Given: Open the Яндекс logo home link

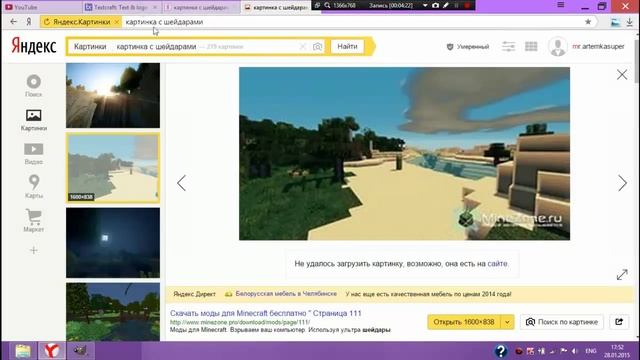Looking at the screenshot, I should [34, 46].
